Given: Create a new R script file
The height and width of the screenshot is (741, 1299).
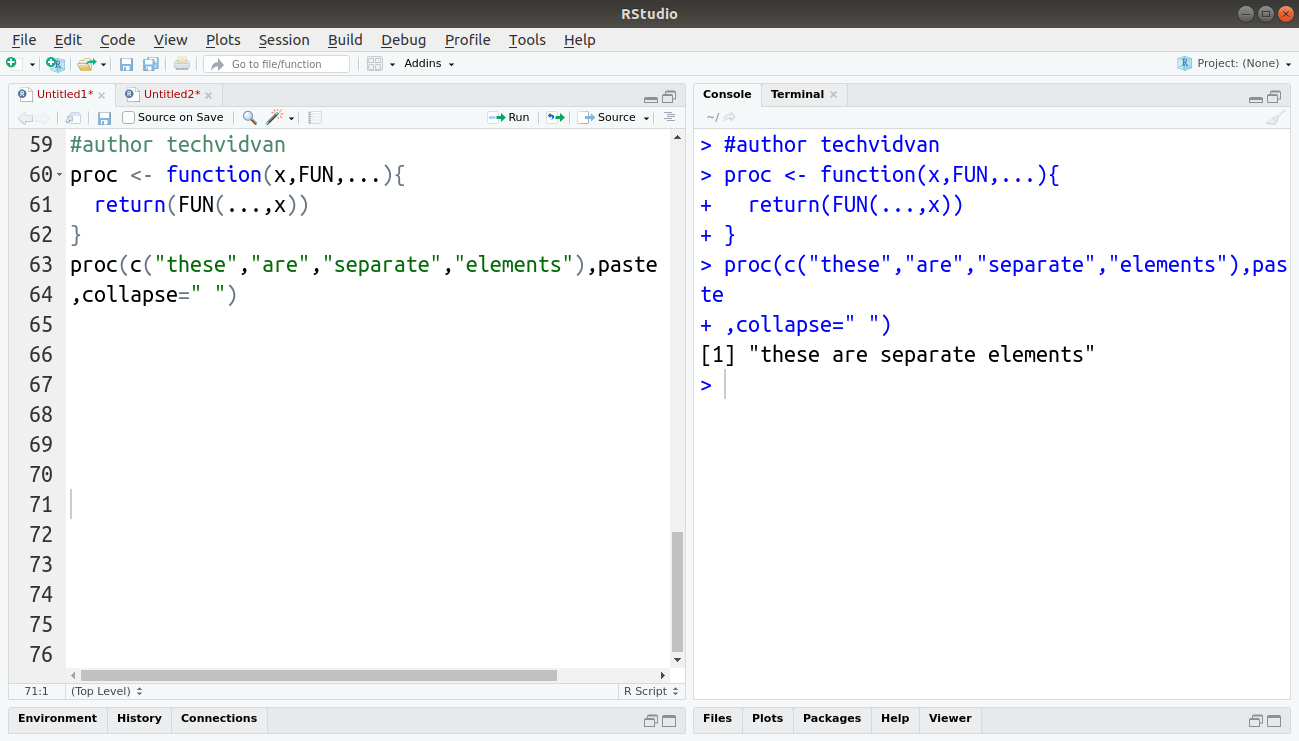Looking at the screenshot, I should tap(14, 62).
